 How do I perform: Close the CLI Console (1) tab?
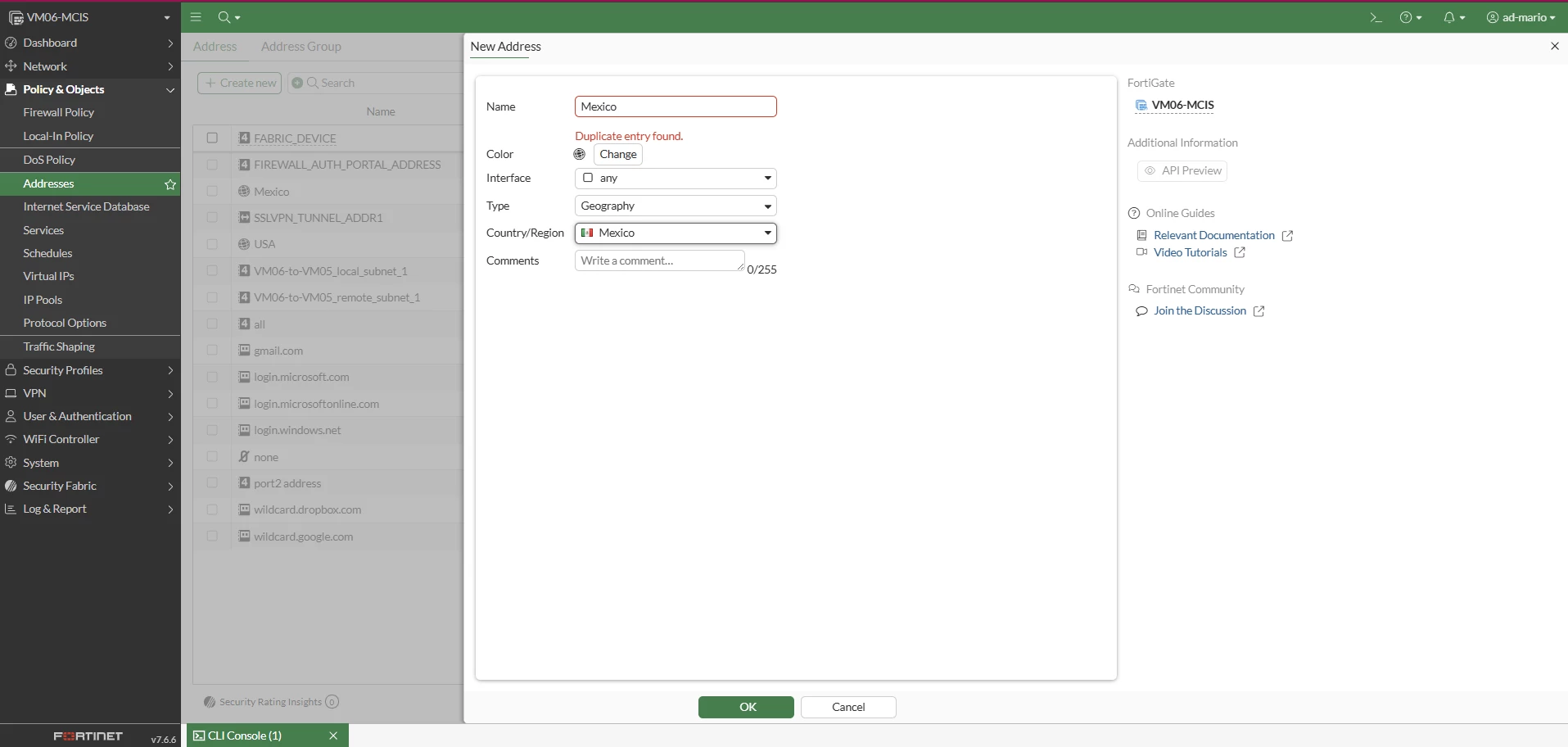[x=333, y=736]
